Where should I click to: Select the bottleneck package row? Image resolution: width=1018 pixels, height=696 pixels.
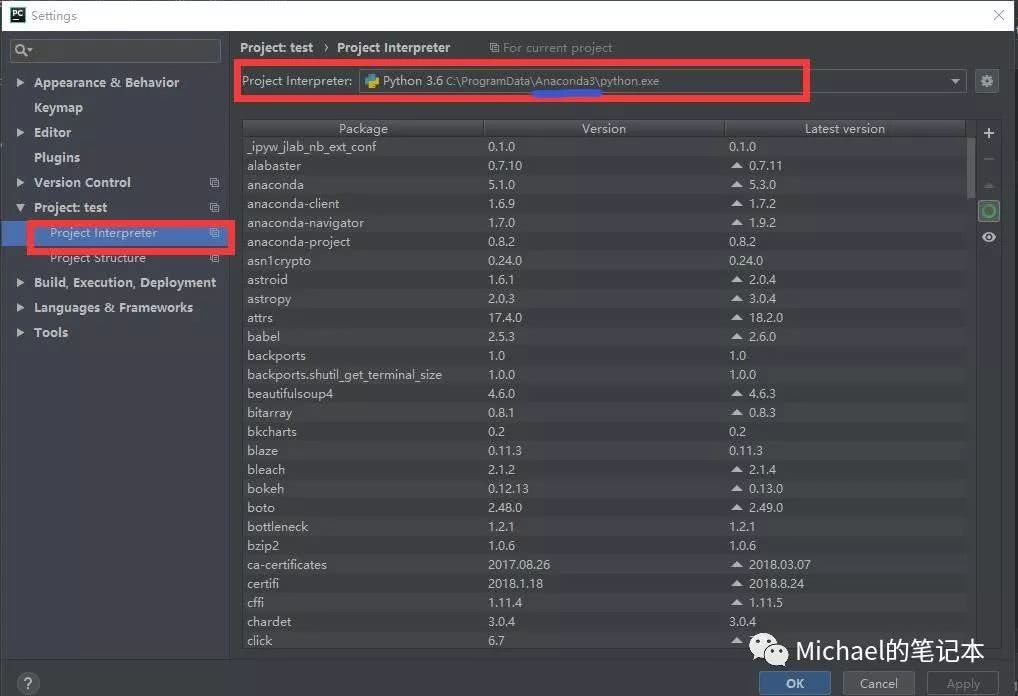click(604, 527)
